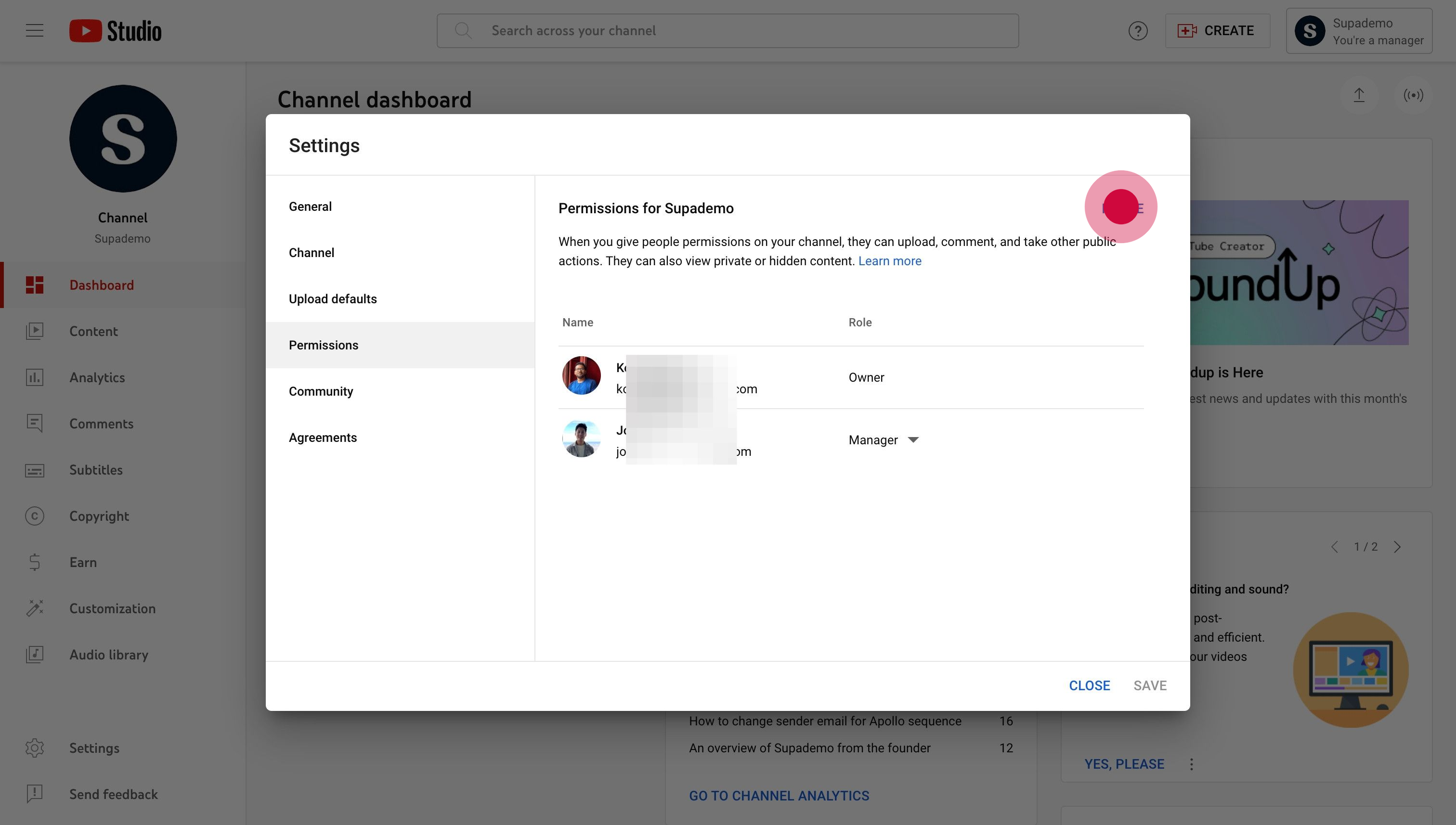Click the video editing illustration thumbnail
The image size is (1456, 825).
1351,669
